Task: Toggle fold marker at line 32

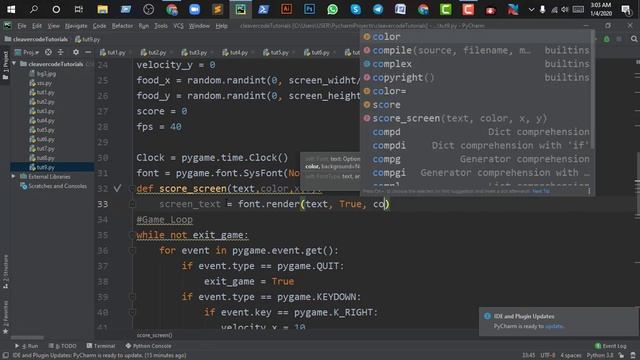Action: click(x=132, y=189)
